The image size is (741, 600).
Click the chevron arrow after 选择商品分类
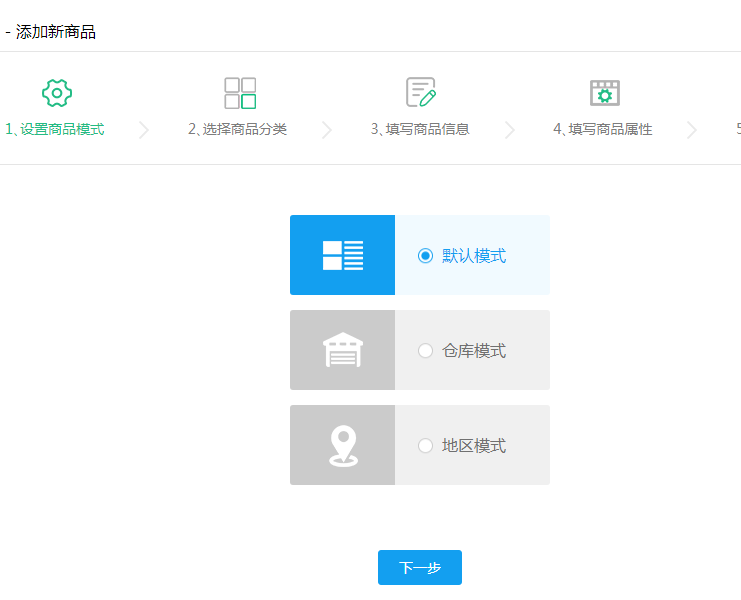coord(327,130)
